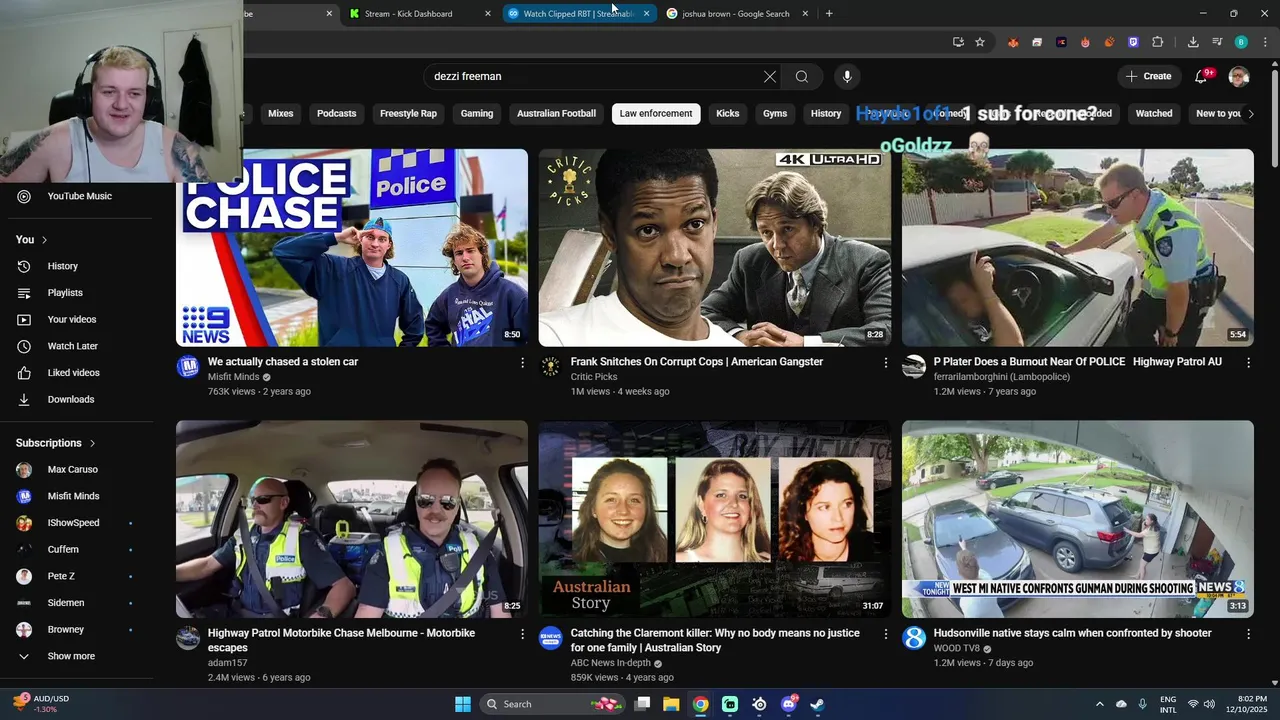
Task: Advance filter chips with right arrow
Action: click(1251, 114)
